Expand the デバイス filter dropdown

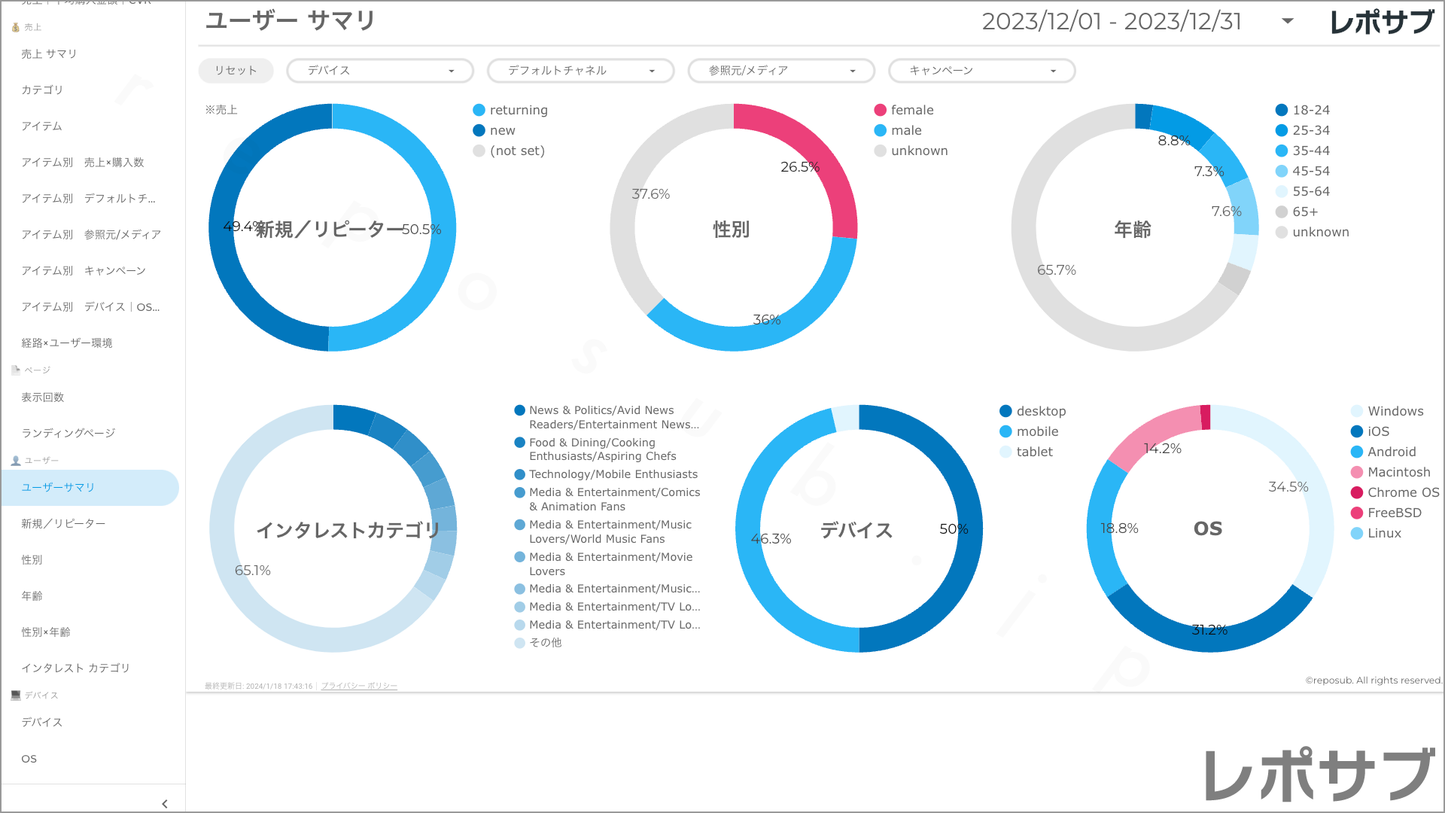[x=380, y=71]
